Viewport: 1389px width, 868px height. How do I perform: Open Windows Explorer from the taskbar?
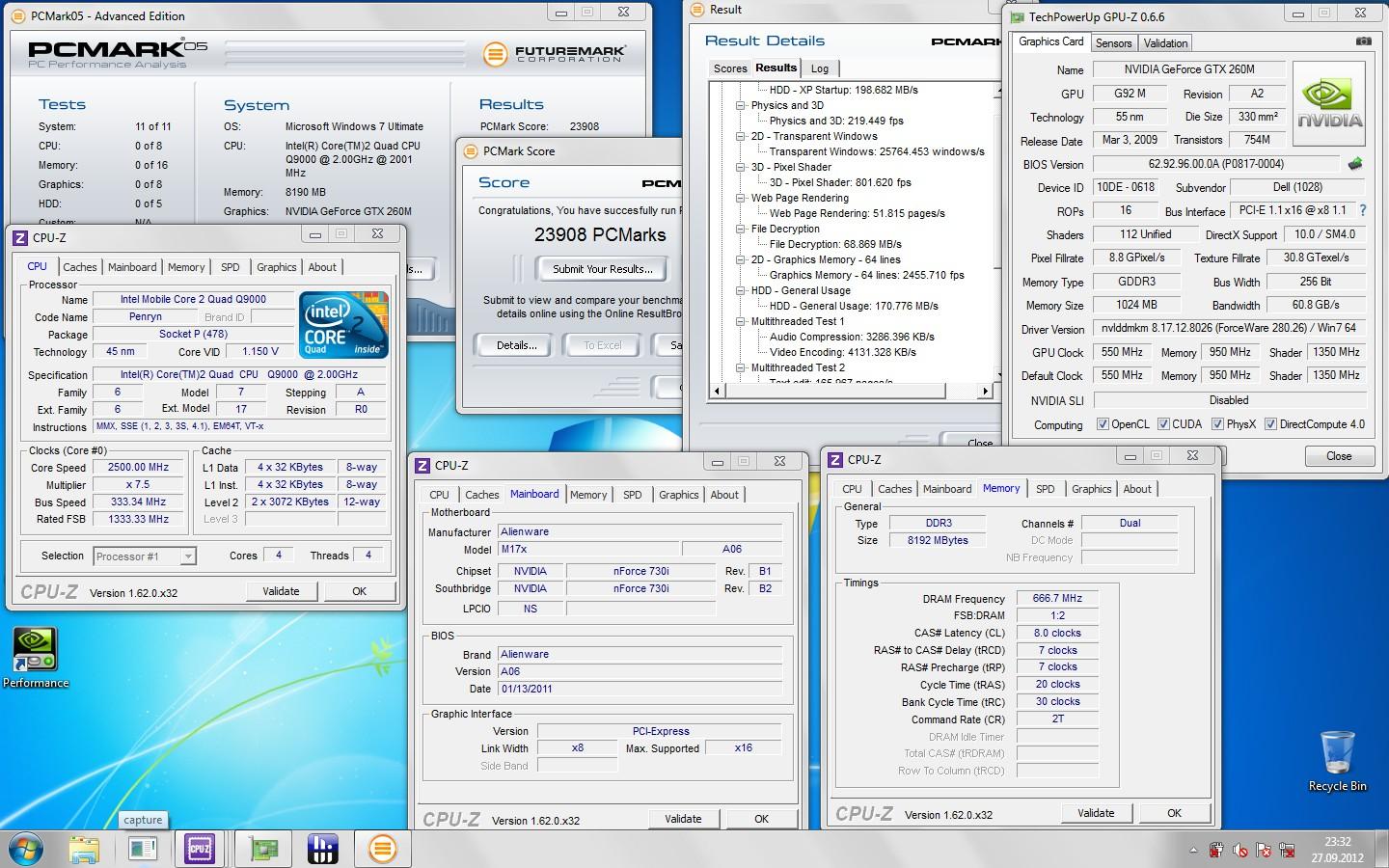[x=85, y=849]
